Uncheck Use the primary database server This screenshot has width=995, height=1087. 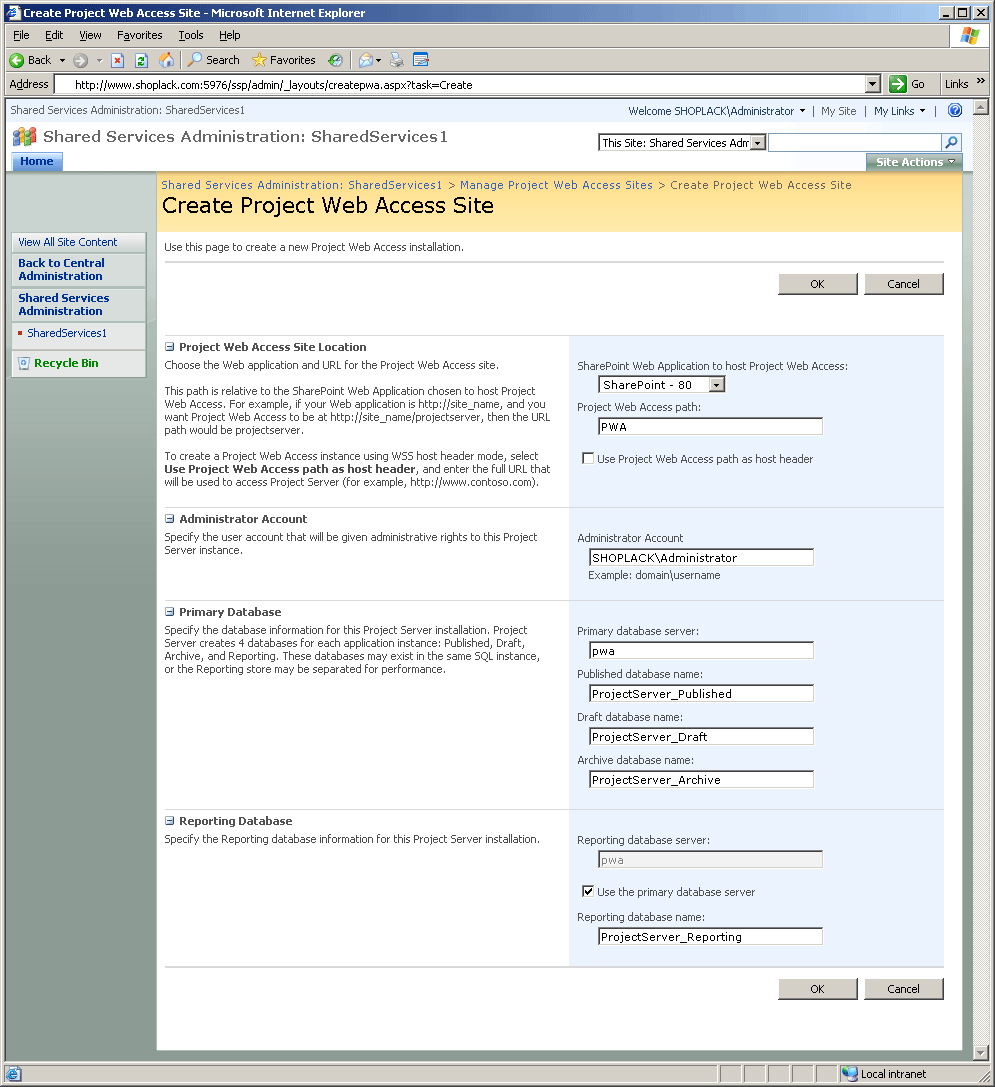(588, 891)
